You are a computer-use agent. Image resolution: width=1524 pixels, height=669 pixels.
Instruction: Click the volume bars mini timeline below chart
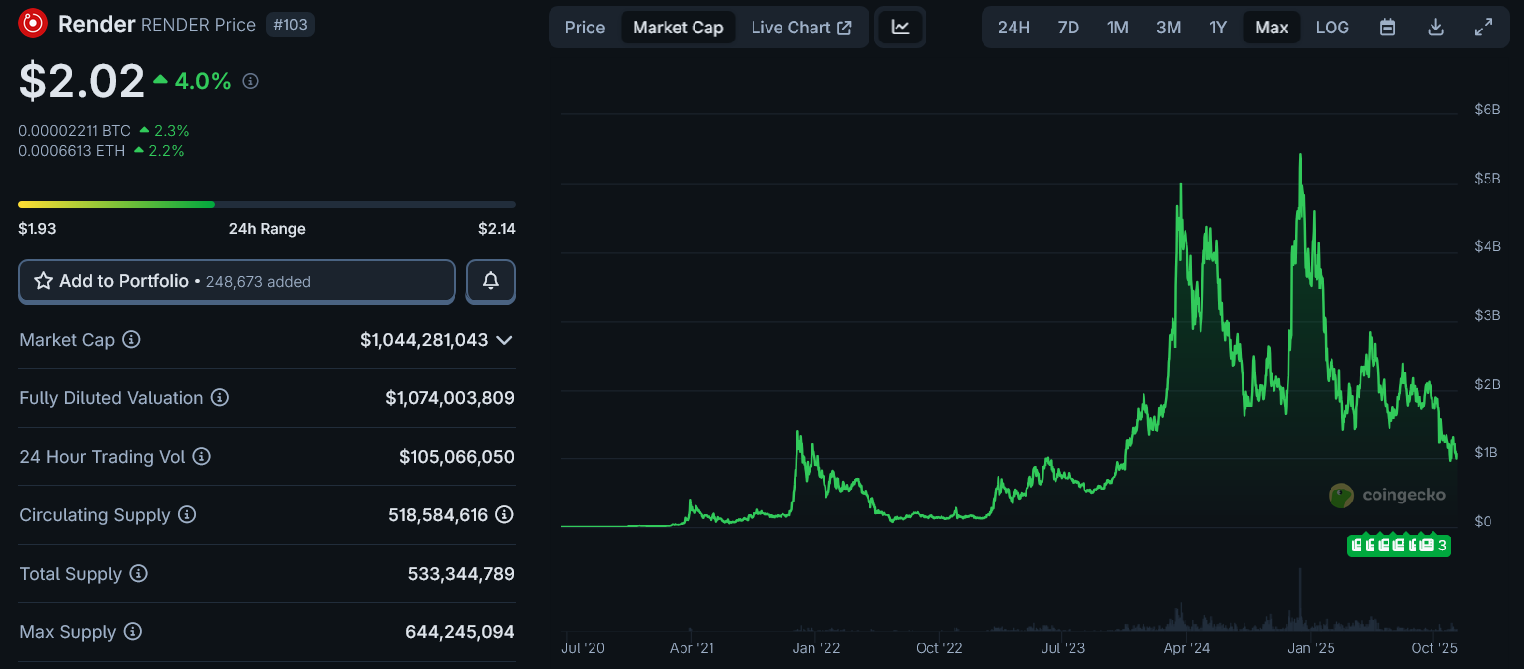coord(1010,600)
